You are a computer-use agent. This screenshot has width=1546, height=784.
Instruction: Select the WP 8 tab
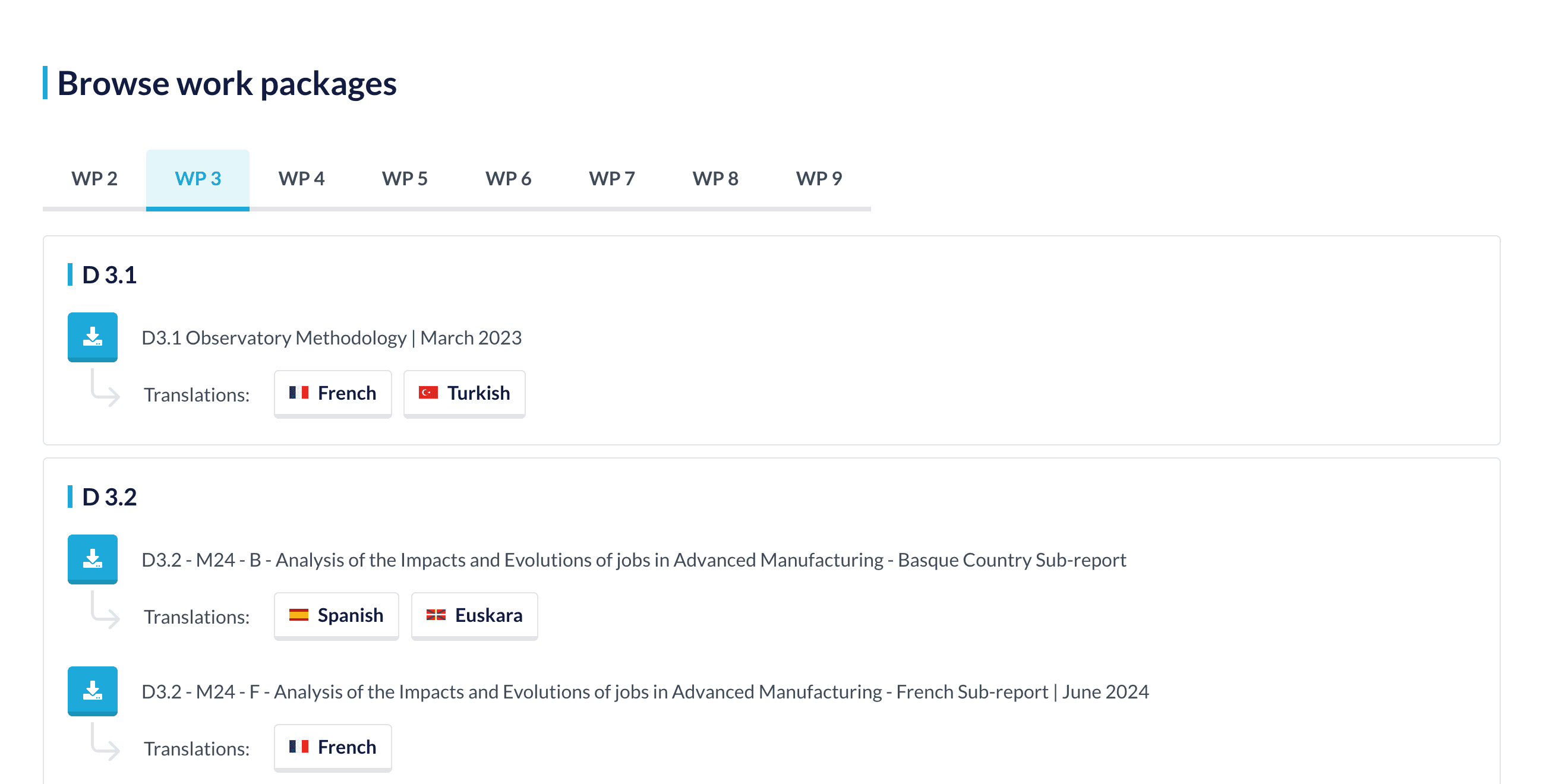(715, 179)
